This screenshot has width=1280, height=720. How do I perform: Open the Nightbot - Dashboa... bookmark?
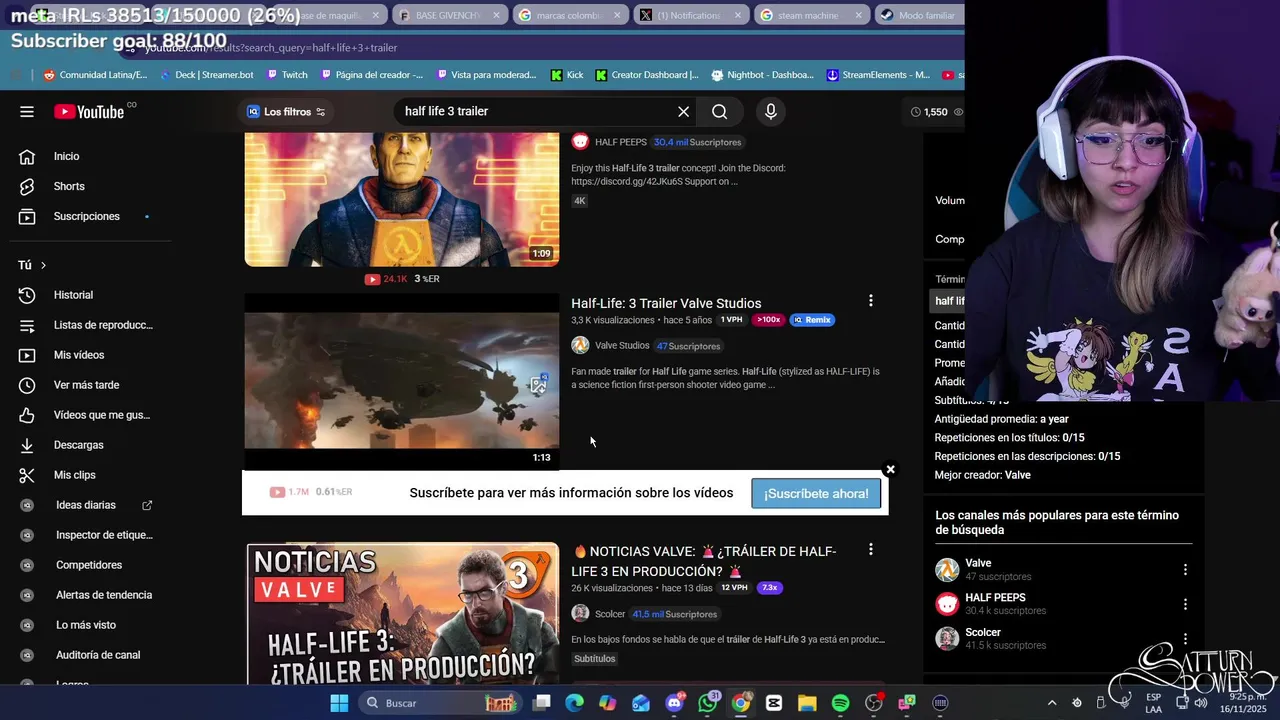coord(762,75)
